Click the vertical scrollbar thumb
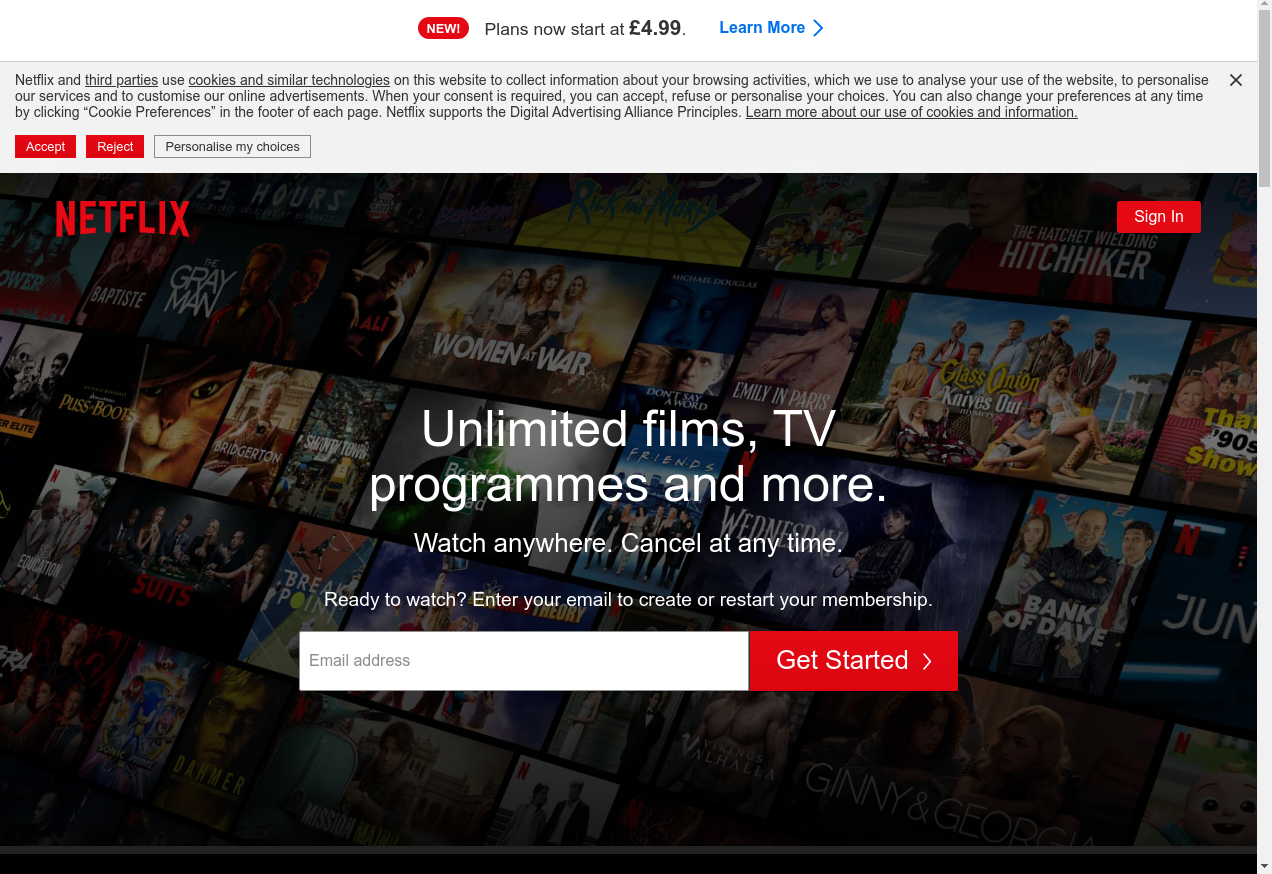The width and height of the screenshot is (1272, 874). click(1264, 100)
